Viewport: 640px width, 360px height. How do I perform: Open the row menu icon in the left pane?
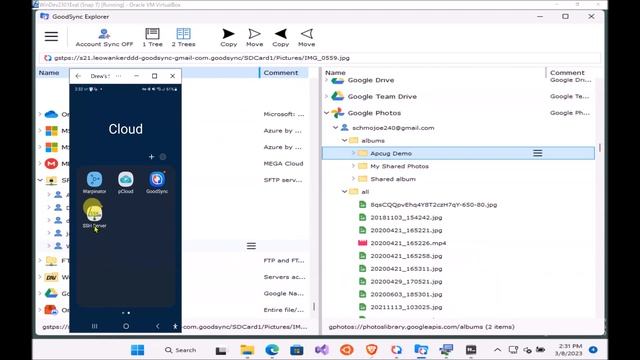[x=251, y=246]
